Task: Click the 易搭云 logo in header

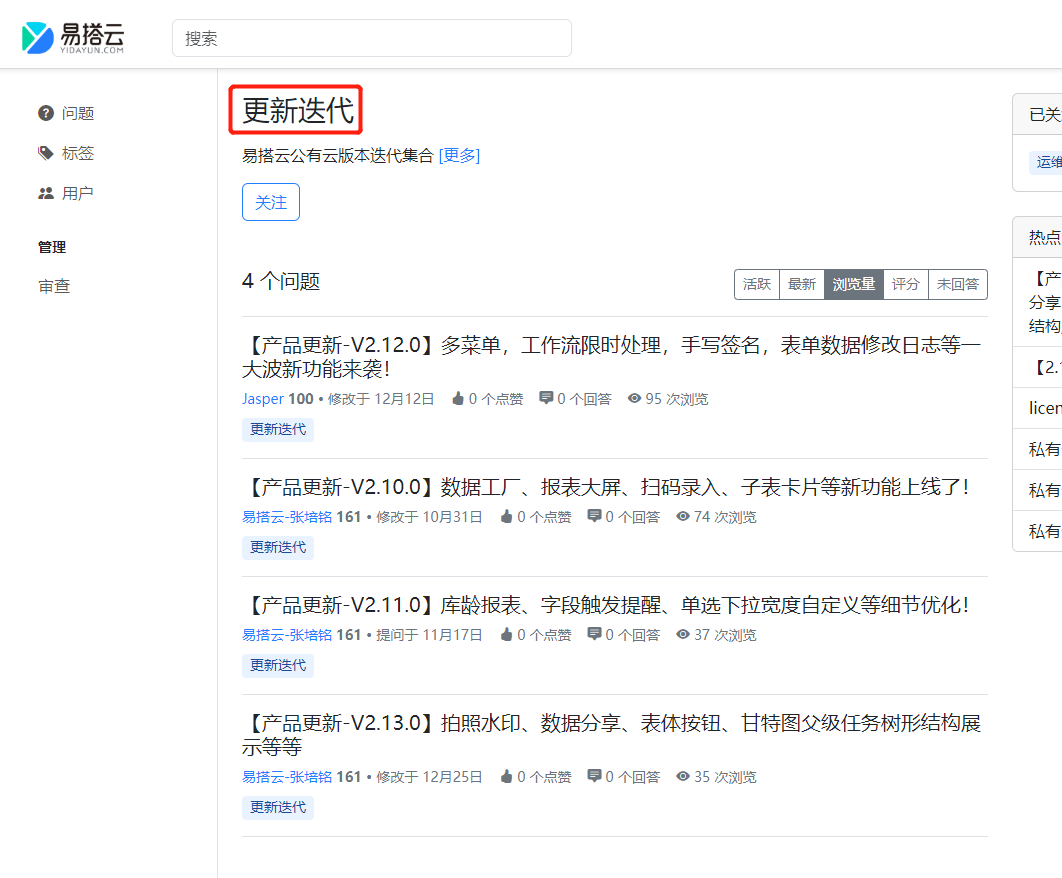Action: pyautogui.click(x=73, y=38)
